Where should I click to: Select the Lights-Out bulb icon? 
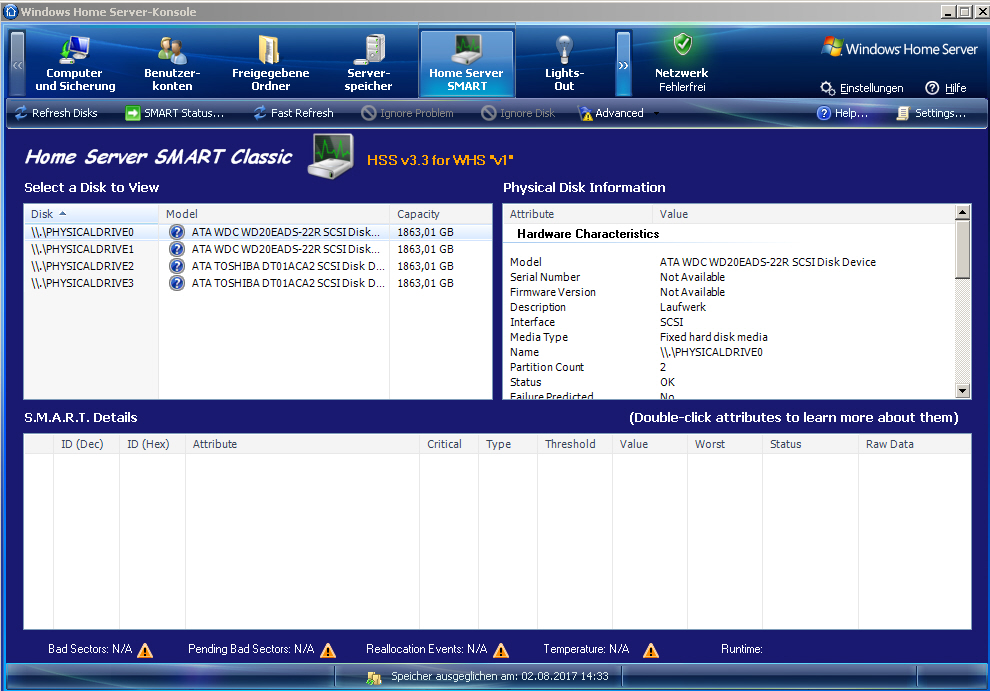click(566, 48)
